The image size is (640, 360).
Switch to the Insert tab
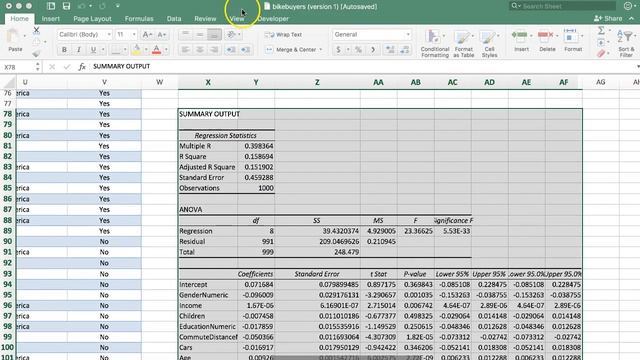[x=51, y=19]
